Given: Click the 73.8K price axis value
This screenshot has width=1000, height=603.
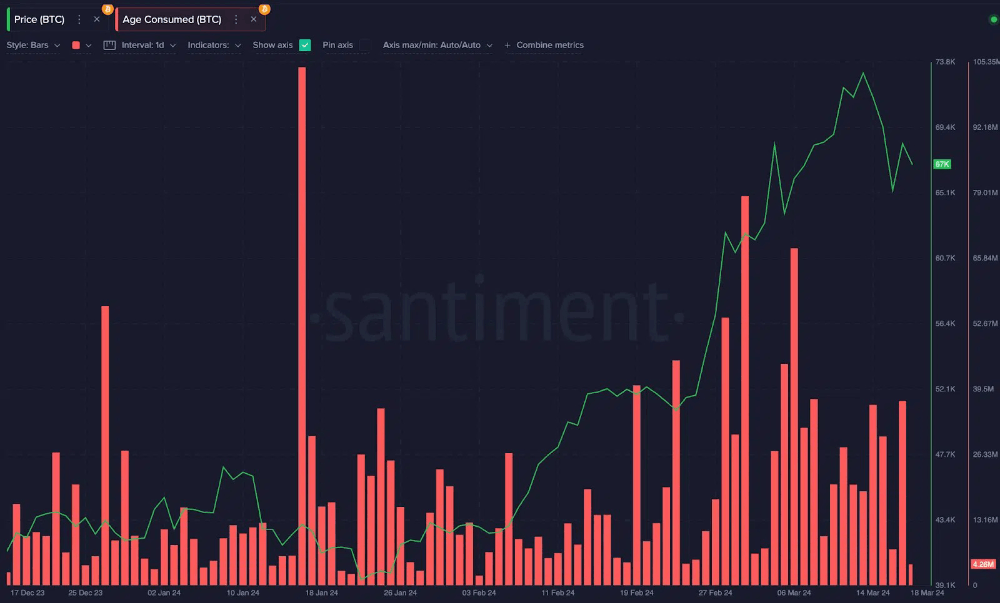Looking at the screenshot, I should [945, 62].
